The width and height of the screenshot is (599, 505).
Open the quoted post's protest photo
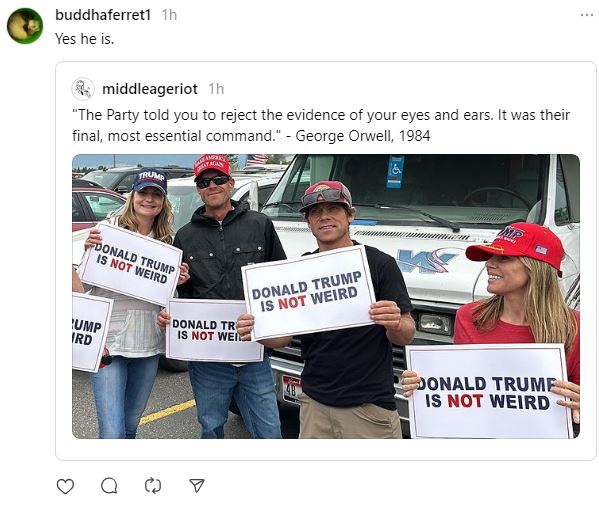326,296
